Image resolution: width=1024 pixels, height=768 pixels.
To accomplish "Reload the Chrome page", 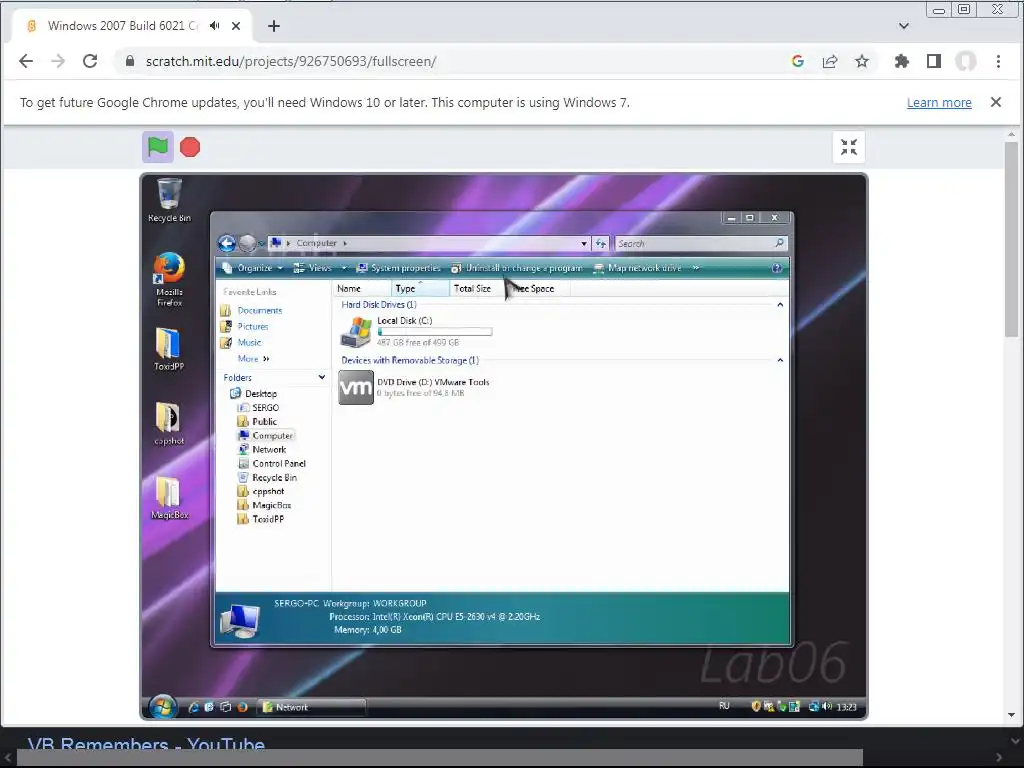I will (90, 61).
